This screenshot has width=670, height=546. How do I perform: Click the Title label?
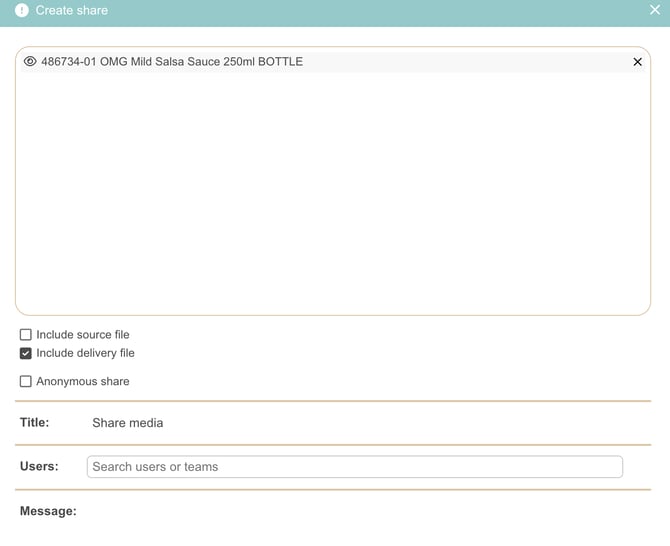34,423
